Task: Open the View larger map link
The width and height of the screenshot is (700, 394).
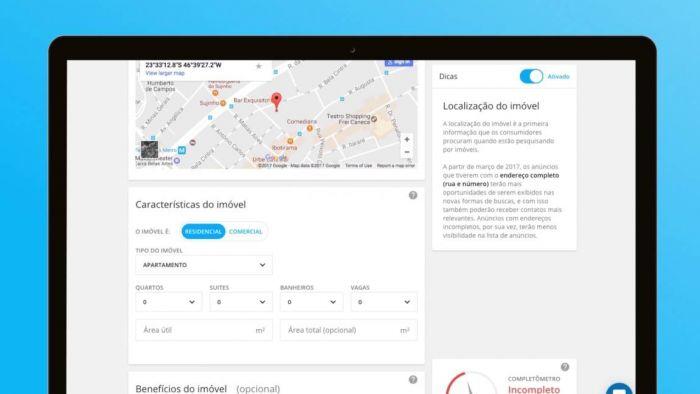Action: click(165, 73)
